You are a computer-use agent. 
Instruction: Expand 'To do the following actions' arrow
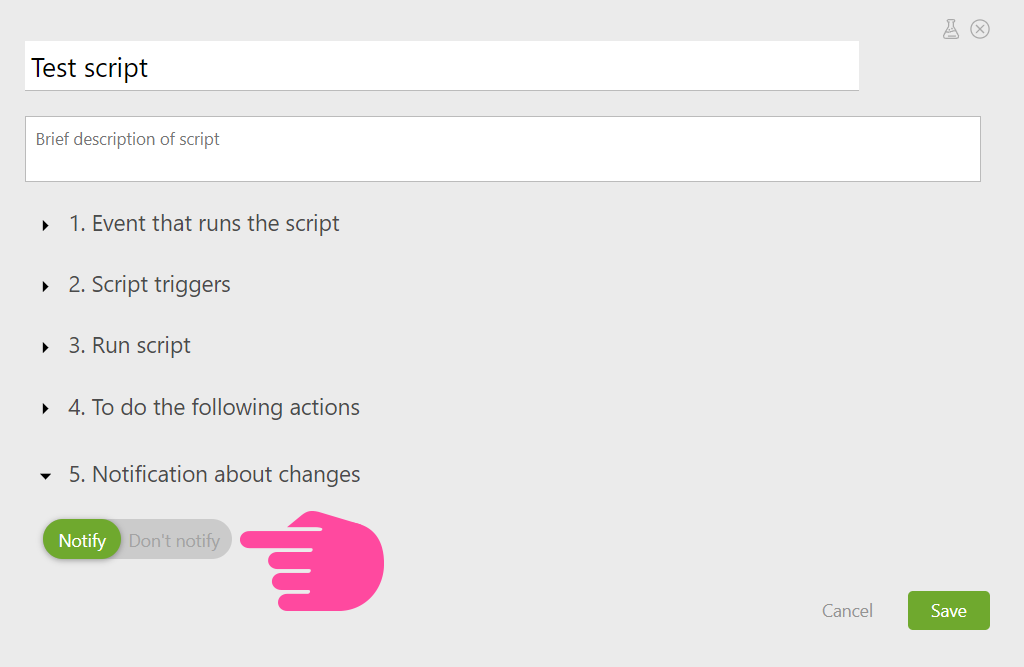pyautogui.click(x=45, y=409)
